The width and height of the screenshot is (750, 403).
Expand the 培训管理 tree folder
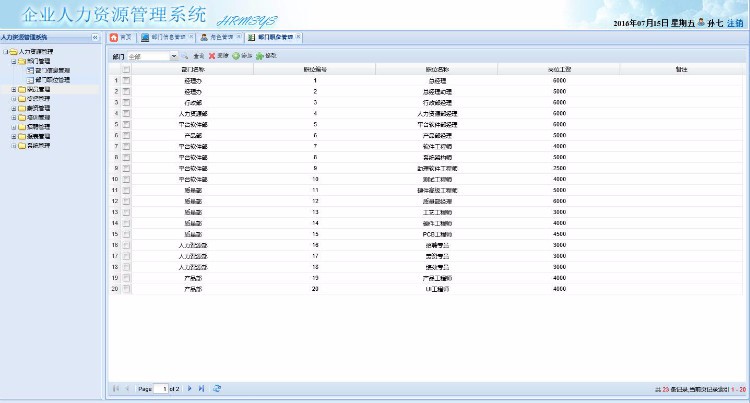(14, 117)
